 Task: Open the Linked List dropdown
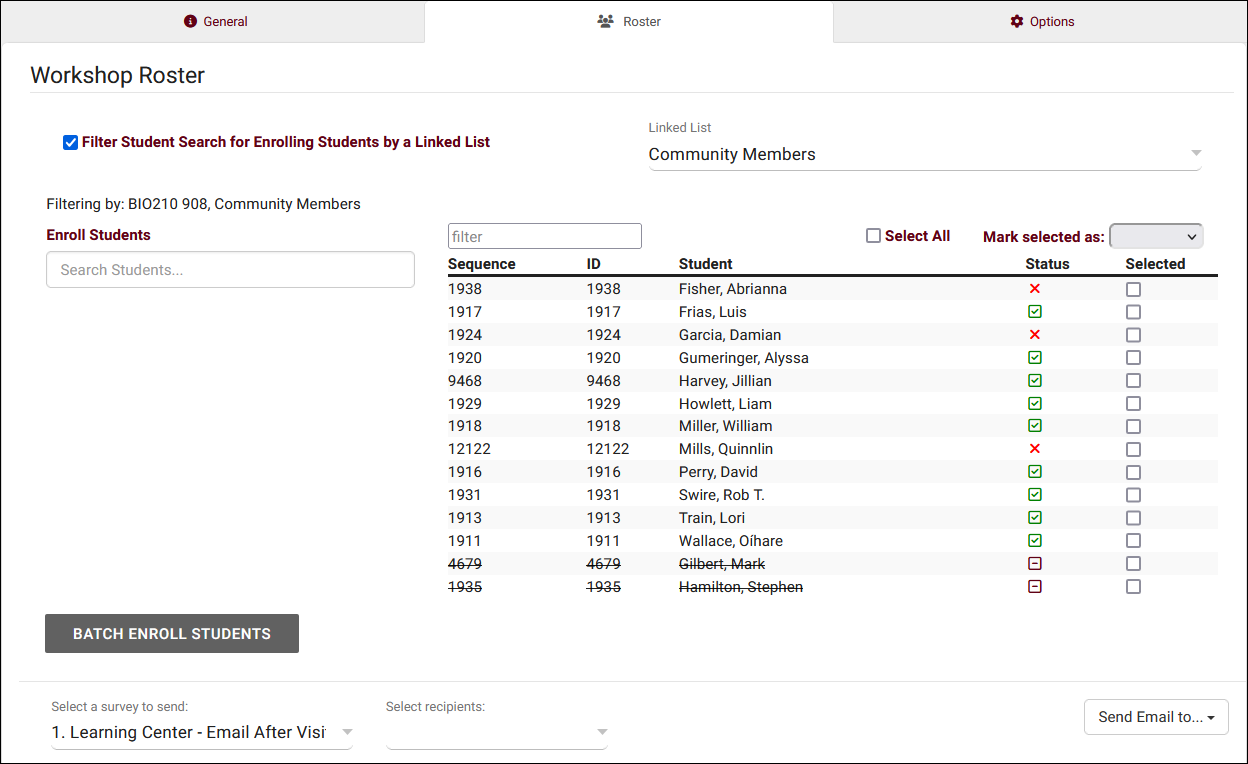coord(924,155)
